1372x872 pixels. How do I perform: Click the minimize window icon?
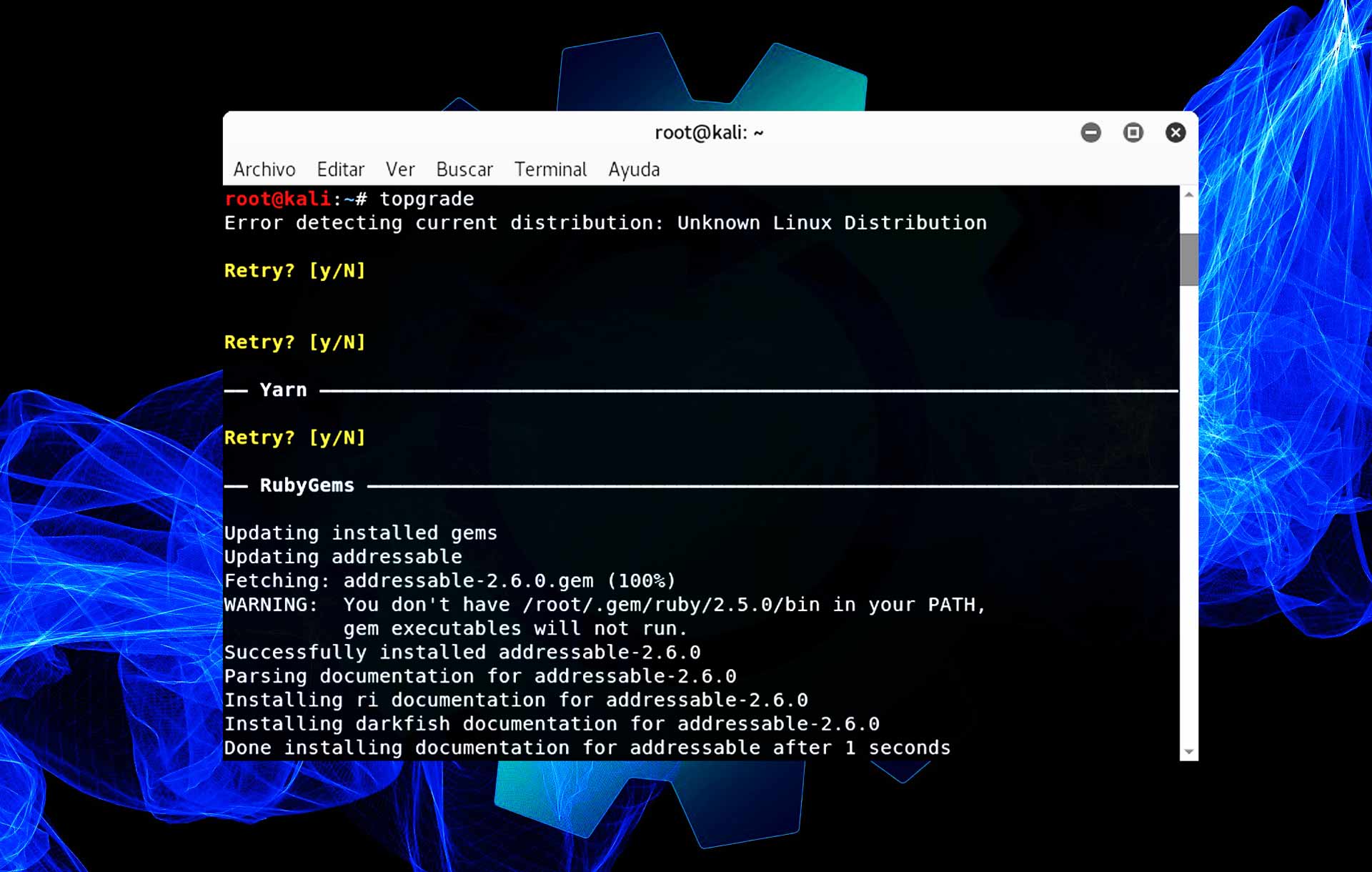click(x=1090, y=132)
